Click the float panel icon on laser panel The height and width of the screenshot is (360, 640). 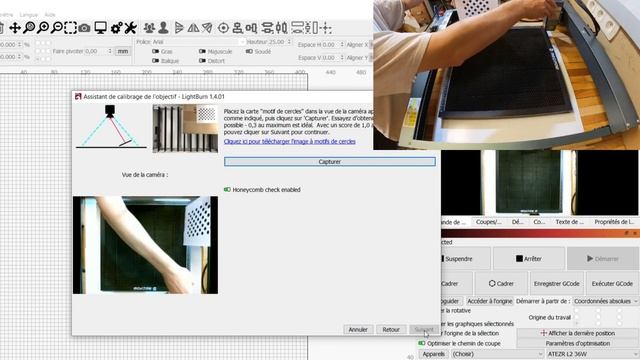[x=627, y=233]
